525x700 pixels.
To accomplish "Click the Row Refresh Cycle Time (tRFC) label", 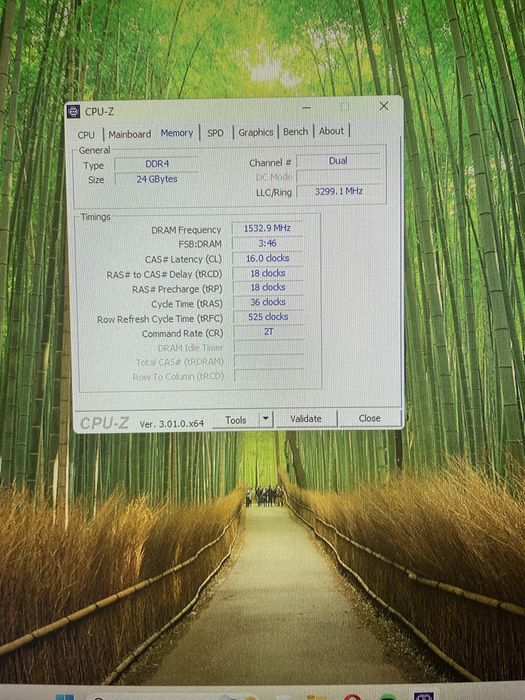I will click(160, 319).
